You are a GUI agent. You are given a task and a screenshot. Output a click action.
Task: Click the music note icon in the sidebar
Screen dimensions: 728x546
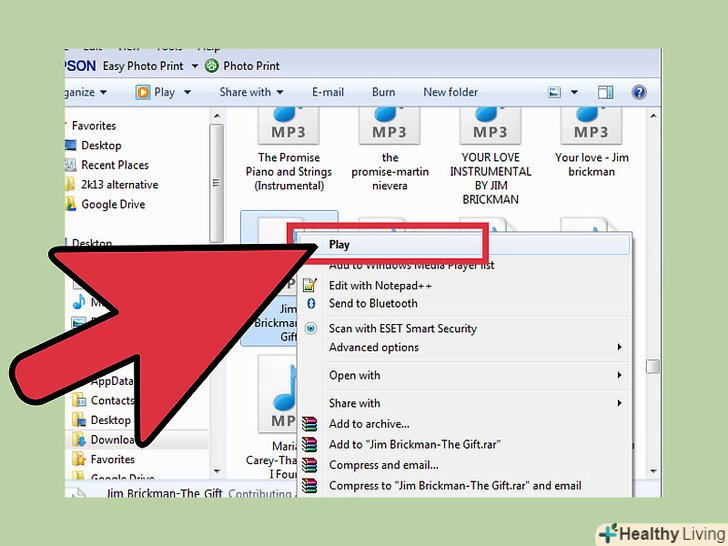[79, 302]
